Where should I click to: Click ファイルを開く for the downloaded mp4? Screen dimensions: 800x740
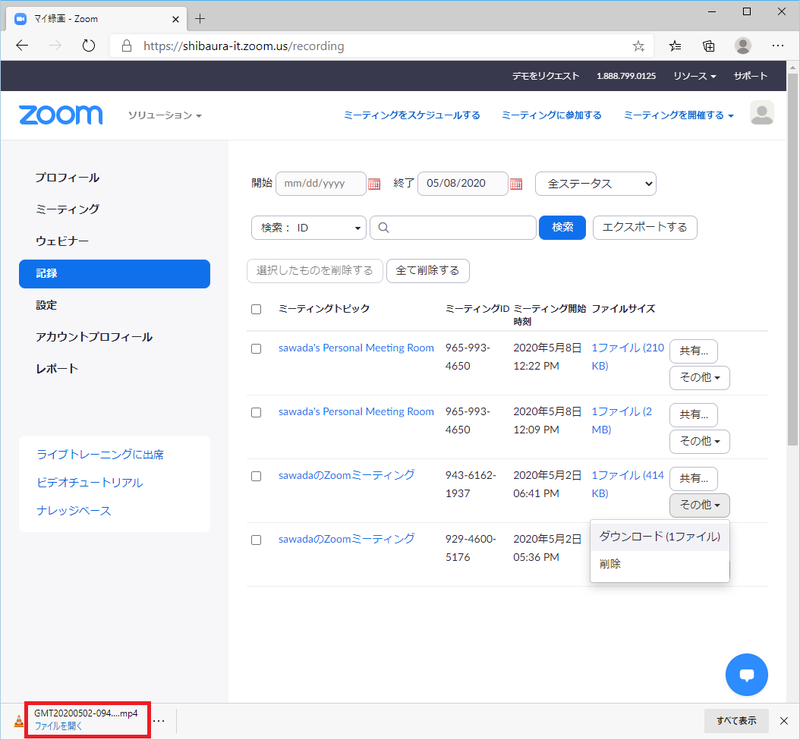tap(58, 726)
